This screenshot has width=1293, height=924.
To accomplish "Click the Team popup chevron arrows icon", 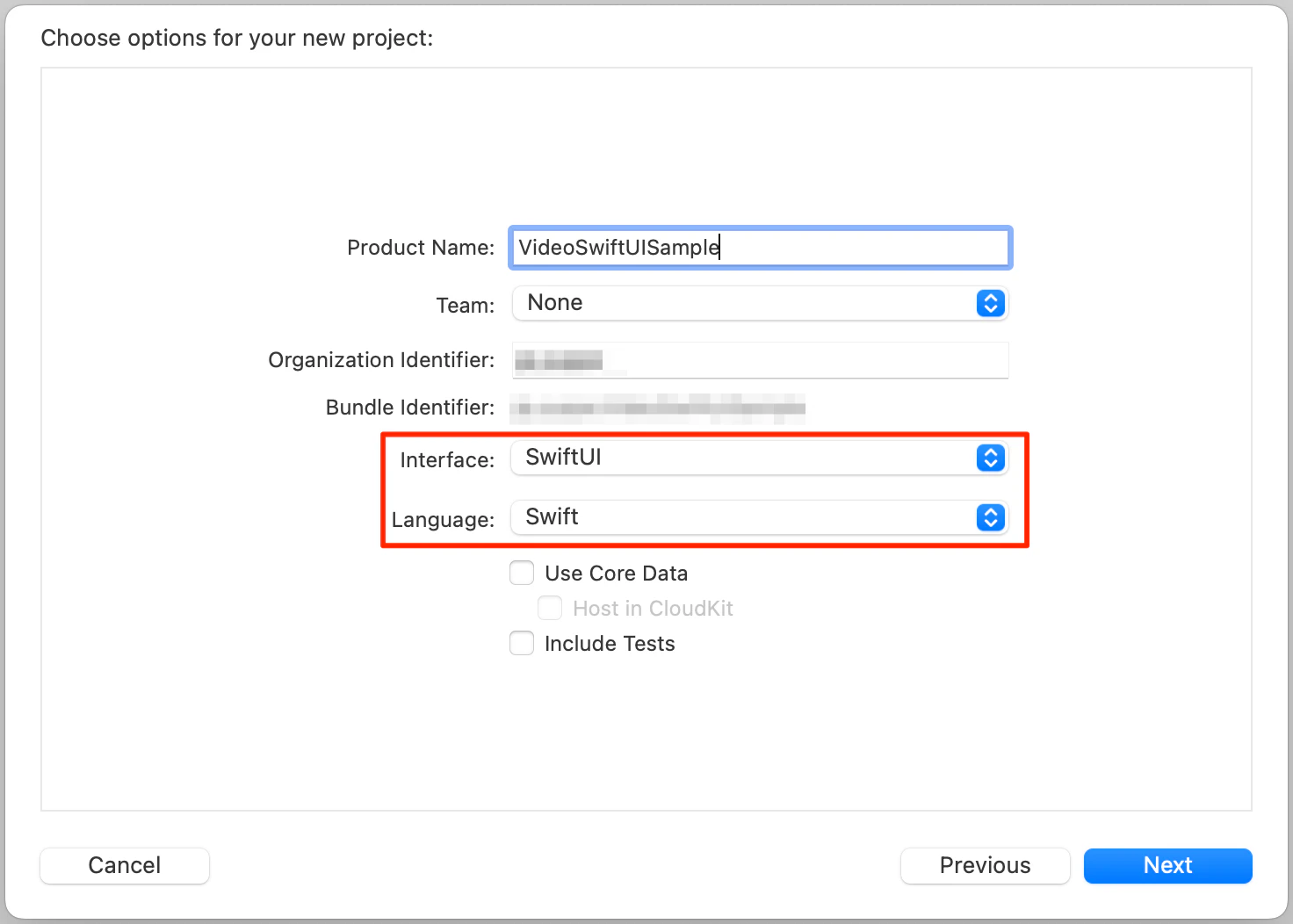I will (x=990, y=303).
